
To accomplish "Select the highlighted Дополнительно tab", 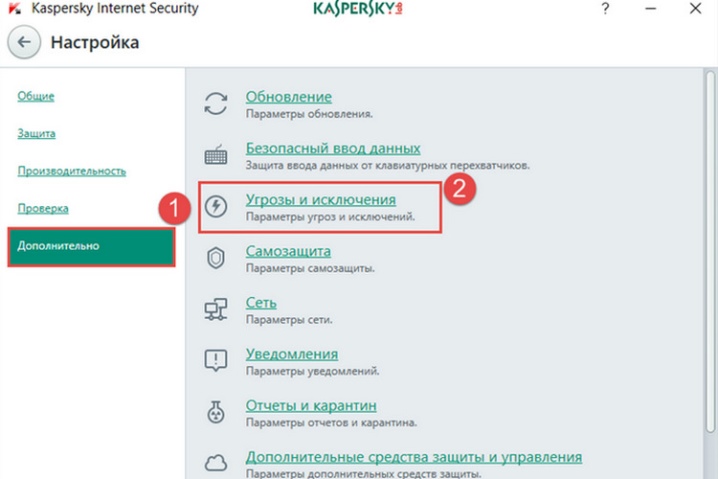I will (92, 246).
